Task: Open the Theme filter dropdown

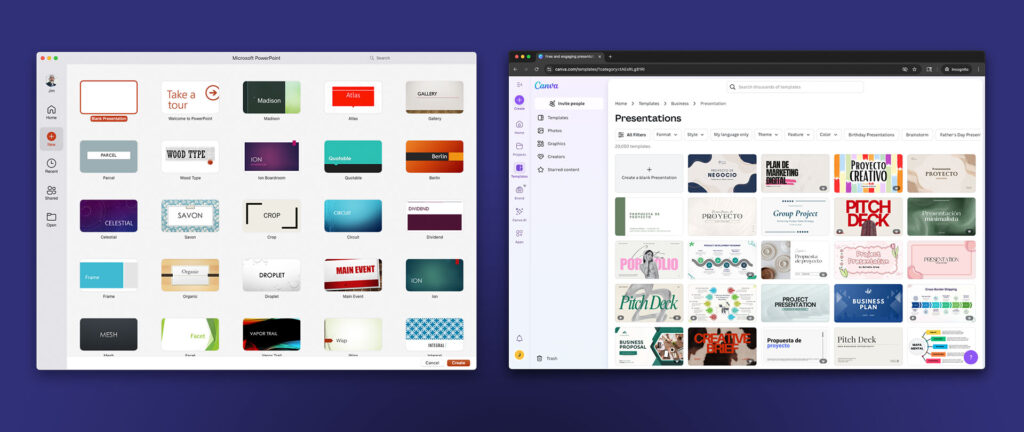Action: (x=767, y=134)
